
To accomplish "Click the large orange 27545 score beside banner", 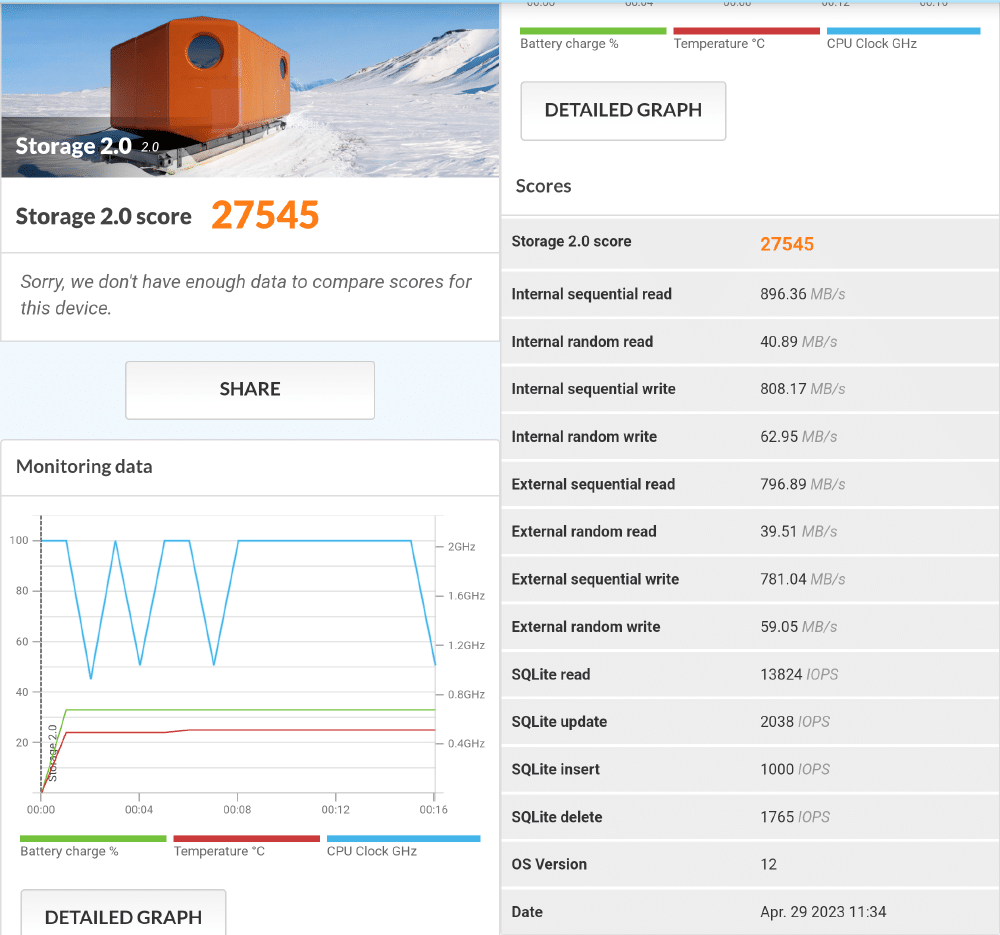I will [265, 215].
